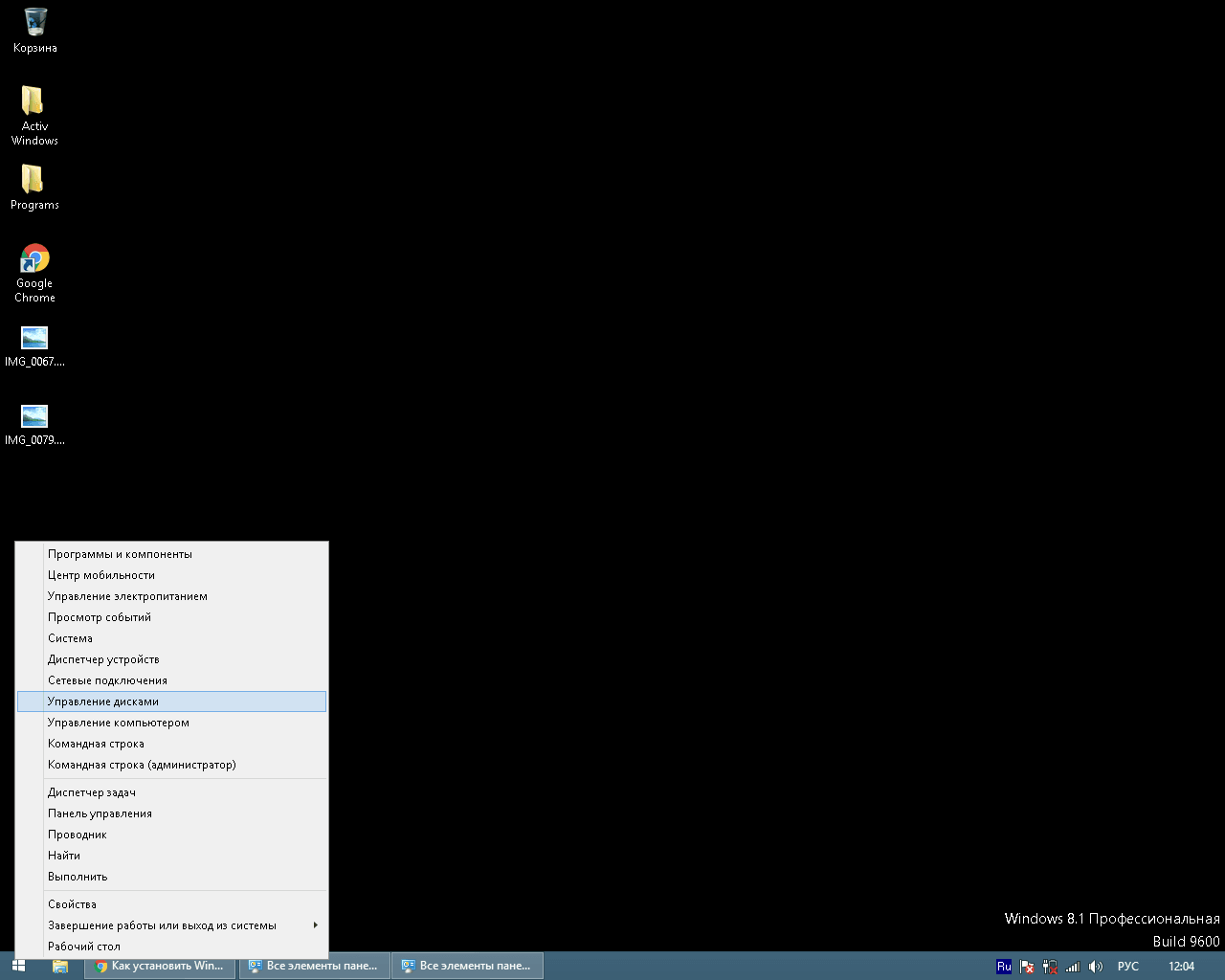Expand the shutdown submenu arrow
Screen dimensions: 1225x980
tap(315, 925)
